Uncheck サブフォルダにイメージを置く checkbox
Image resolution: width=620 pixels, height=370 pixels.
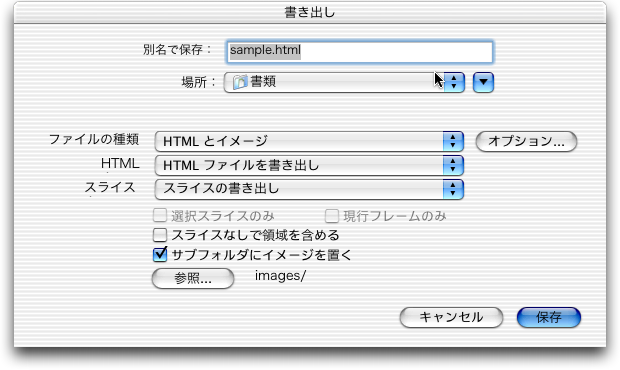coord(160,255)
